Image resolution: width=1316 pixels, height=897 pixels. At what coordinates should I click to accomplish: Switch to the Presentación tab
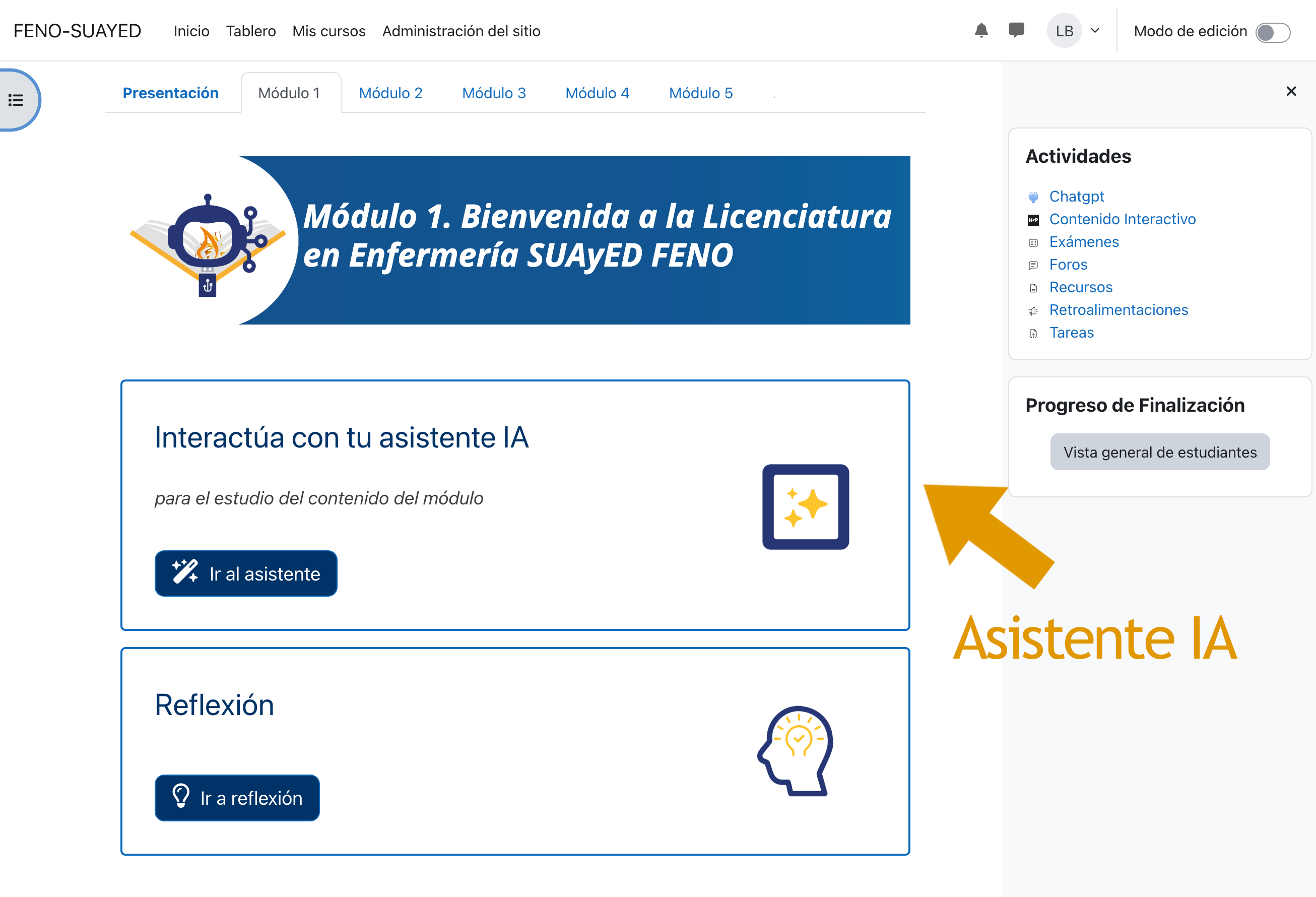(170, 93)
